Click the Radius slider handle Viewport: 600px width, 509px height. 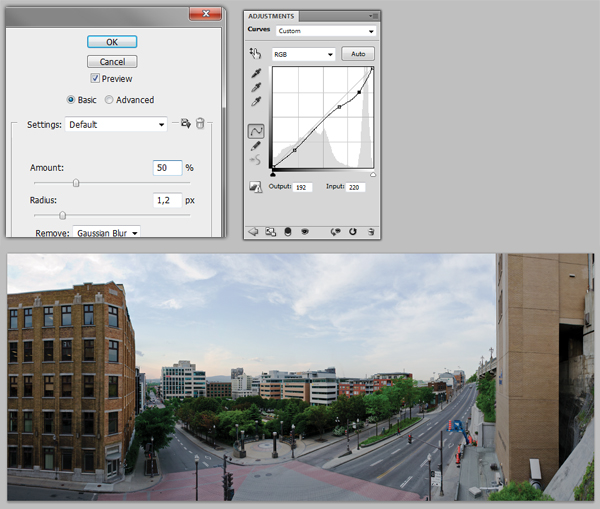tap(62, 215)
